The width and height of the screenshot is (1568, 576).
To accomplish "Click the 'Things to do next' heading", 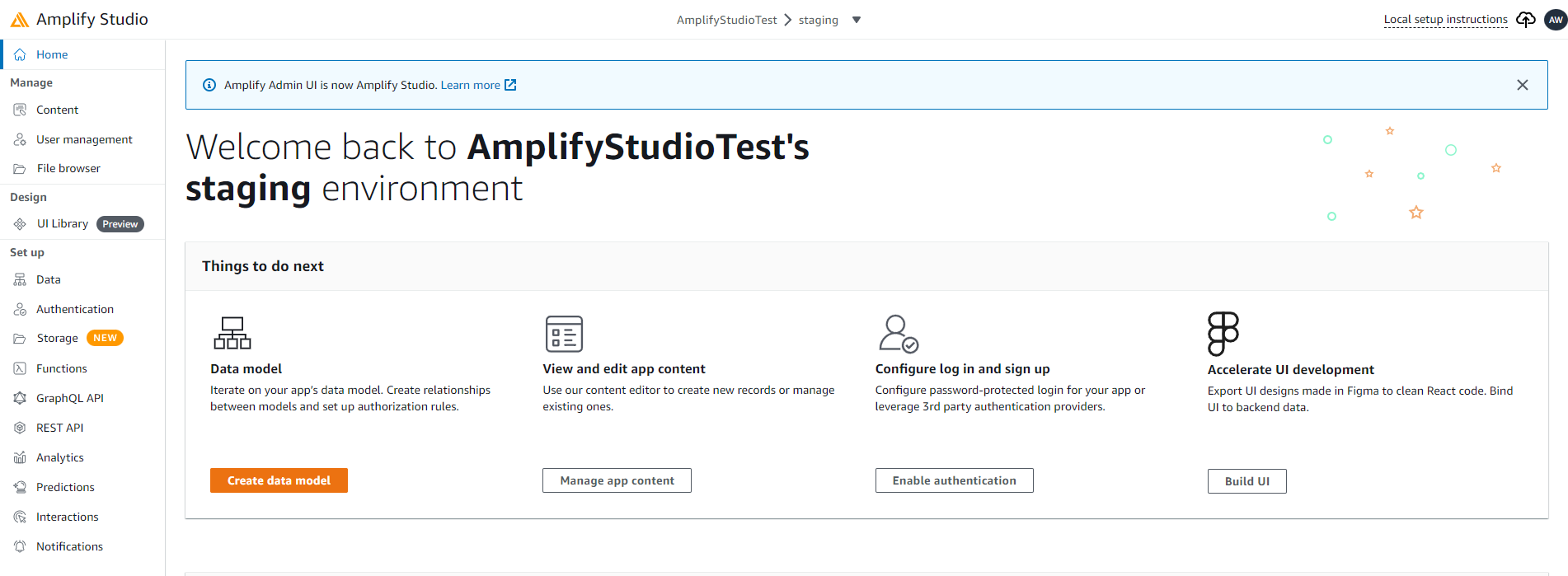I will click(263, 266).
